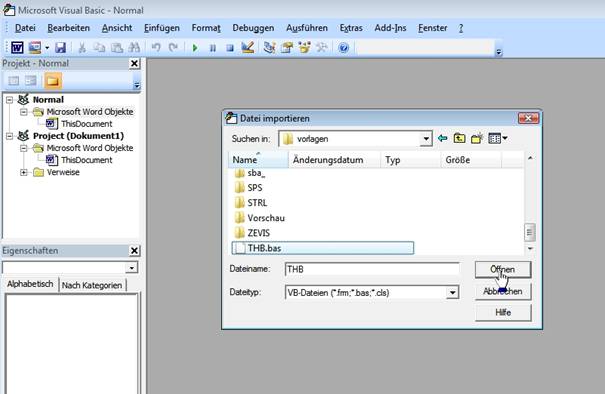
Task: Click the Dateiname input field
Action: point(372,269)
